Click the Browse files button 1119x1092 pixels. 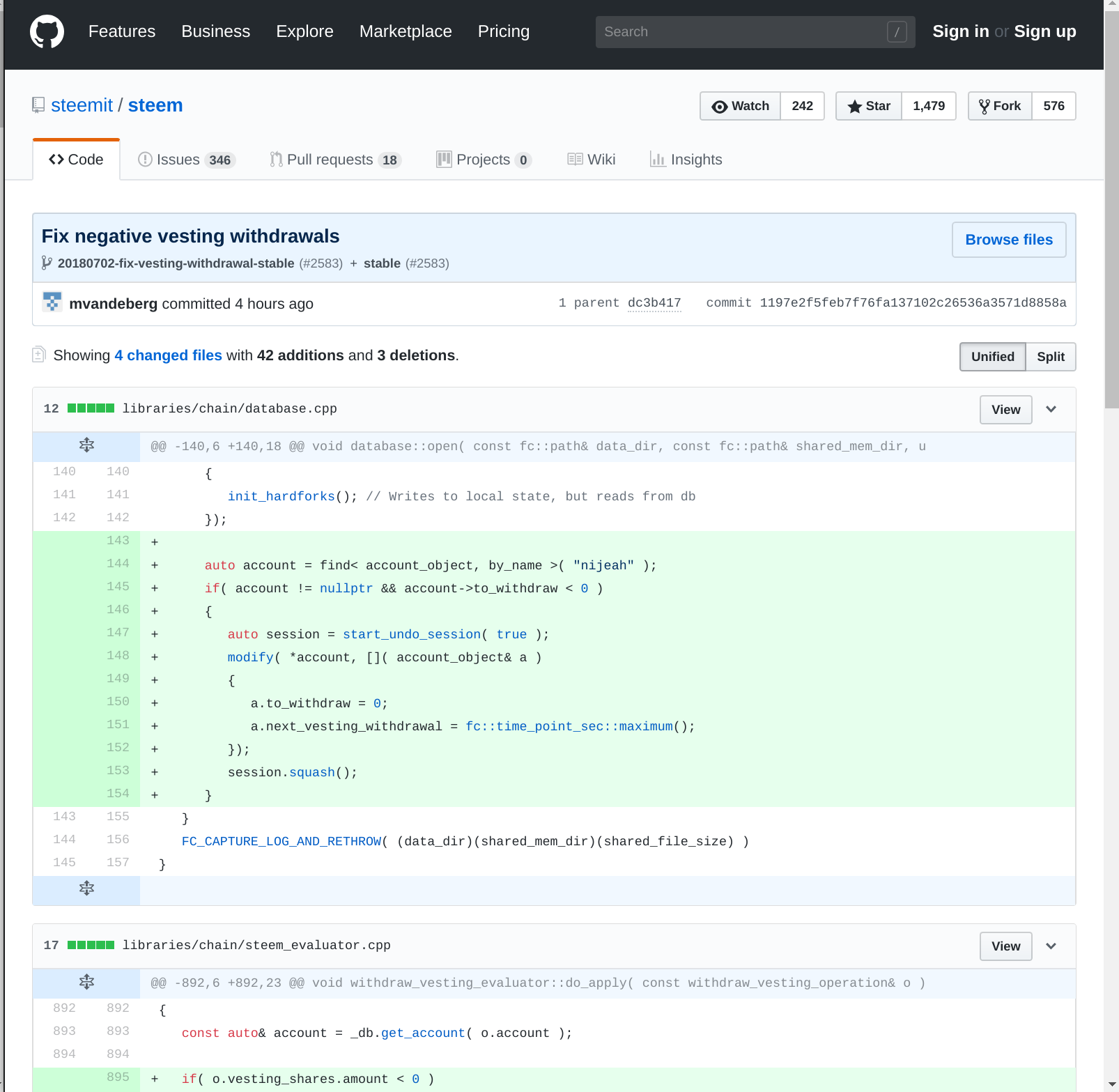(1009, 240)
